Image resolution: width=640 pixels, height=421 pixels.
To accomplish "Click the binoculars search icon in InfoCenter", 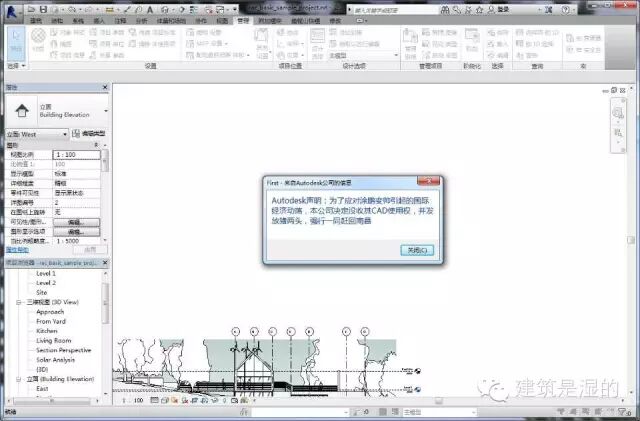I will pos(445,9).
